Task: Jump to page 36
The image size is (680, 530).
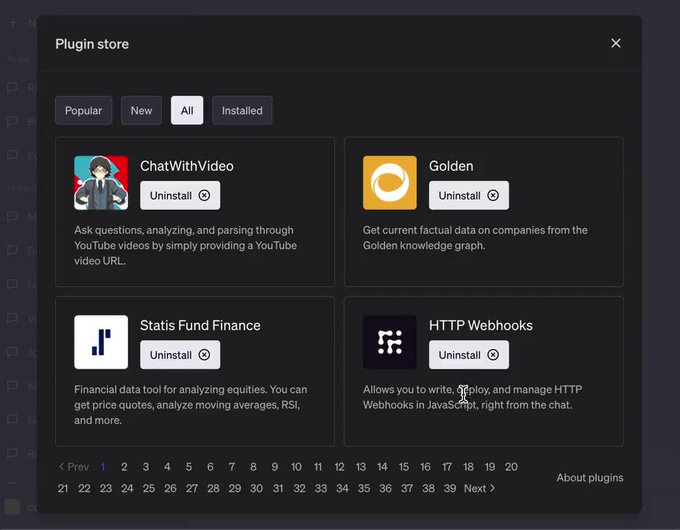Action: point(386,488)
